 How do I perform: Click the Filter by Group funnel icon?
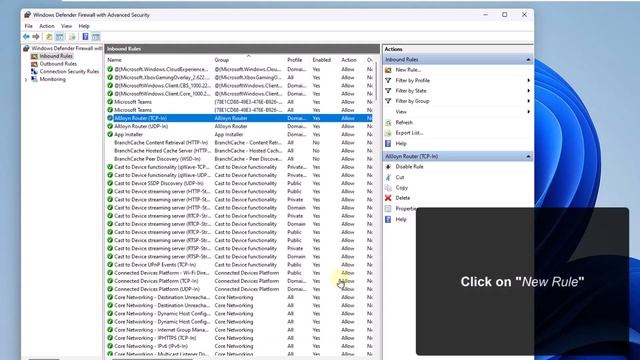(x=388, y=101)
